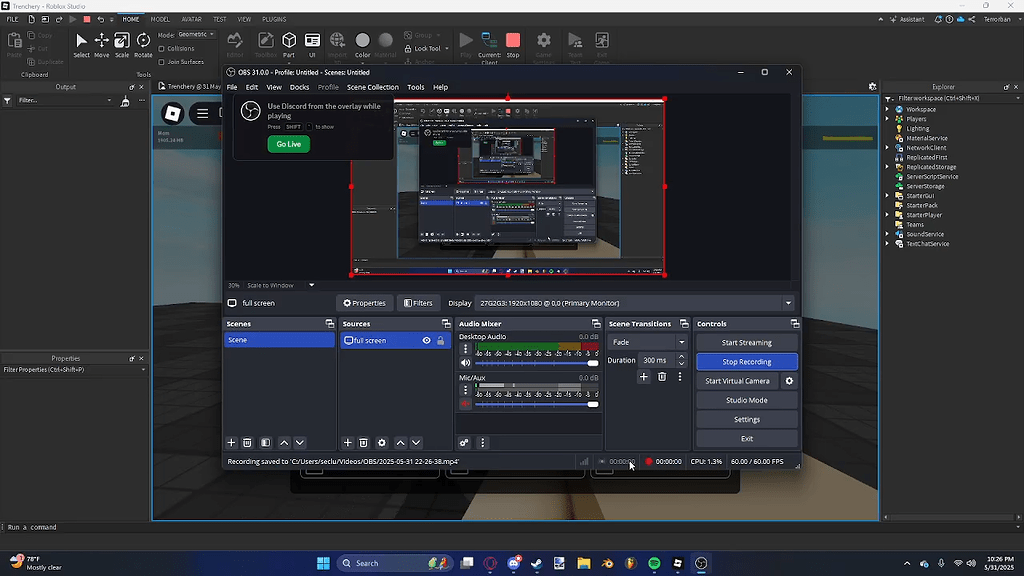
Task: Click the Windows Start button
Action: (x=323, y=563)
